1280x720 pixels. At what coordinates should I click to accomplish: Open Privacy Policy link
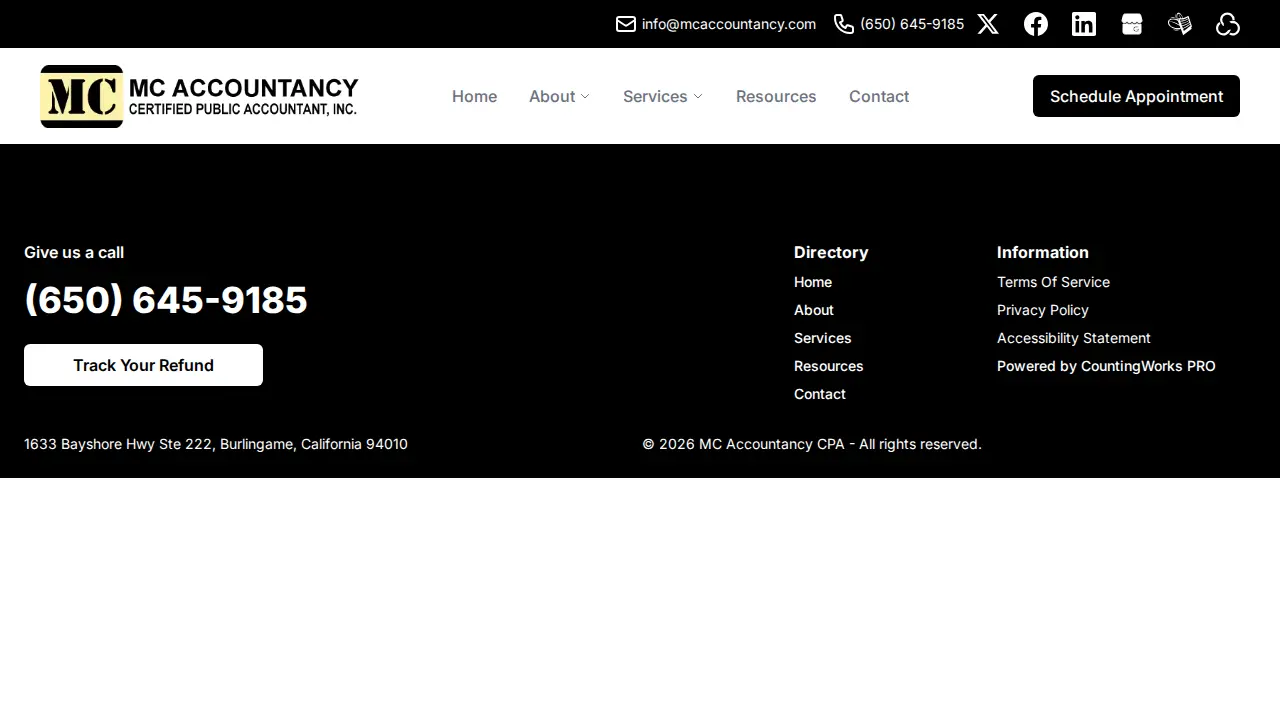(1043, 310)
